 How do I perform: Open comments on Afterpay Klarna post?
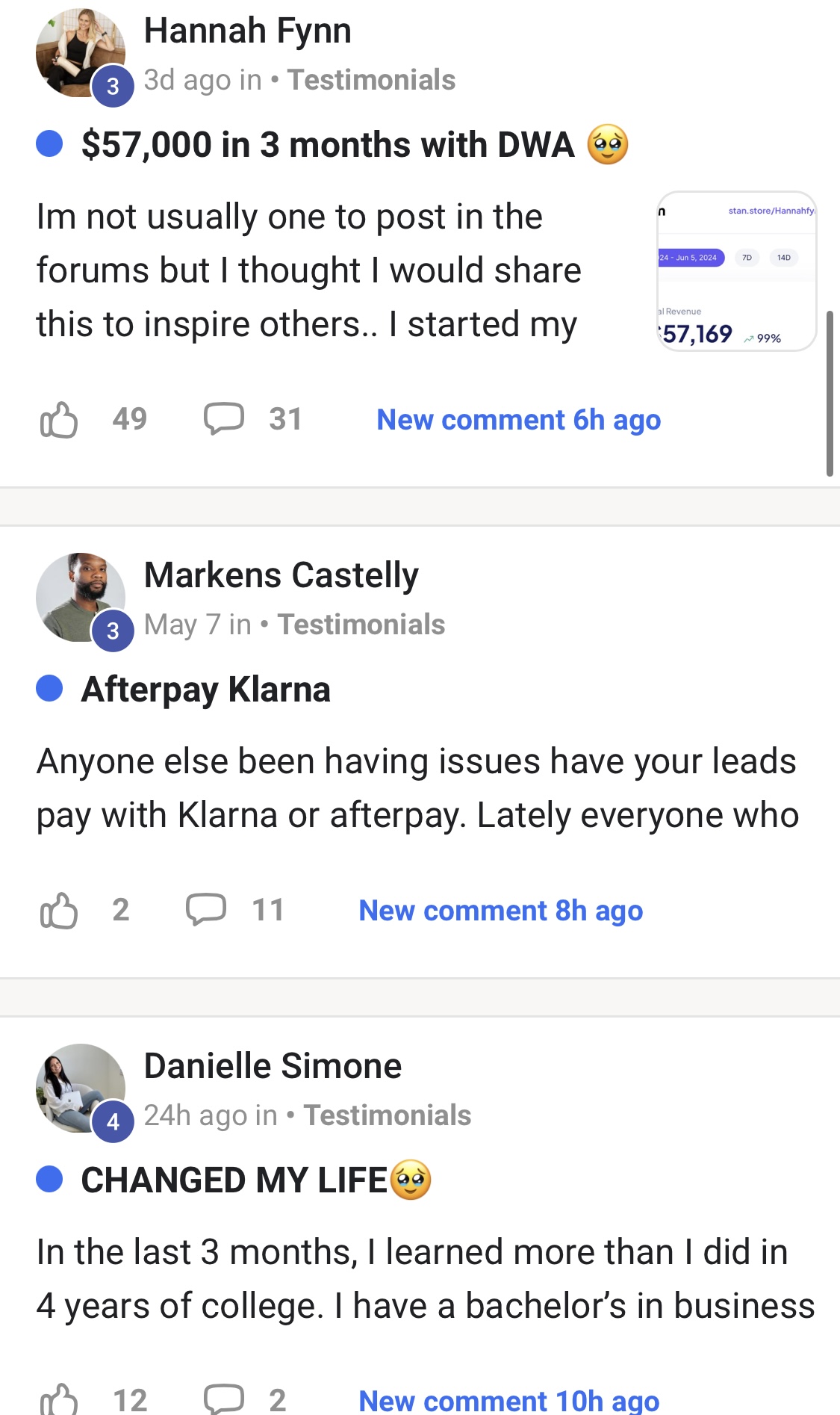[206, 909]
